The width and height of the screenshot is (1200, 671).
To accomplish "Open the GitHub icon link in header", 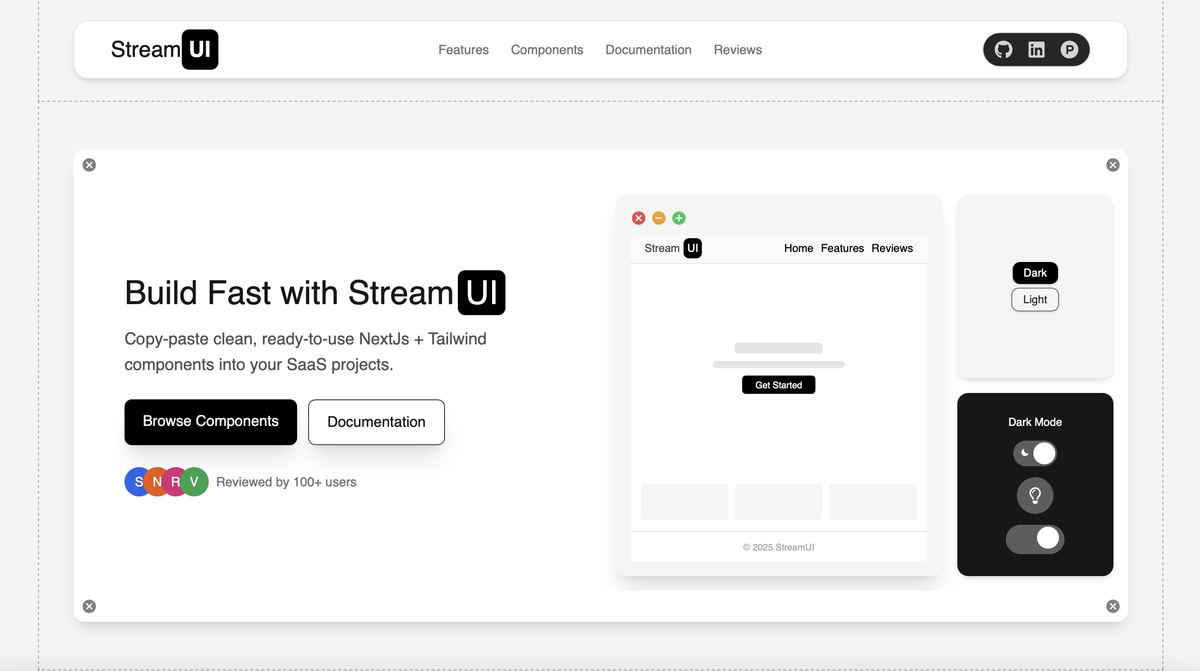I will tap(1003, 50).
